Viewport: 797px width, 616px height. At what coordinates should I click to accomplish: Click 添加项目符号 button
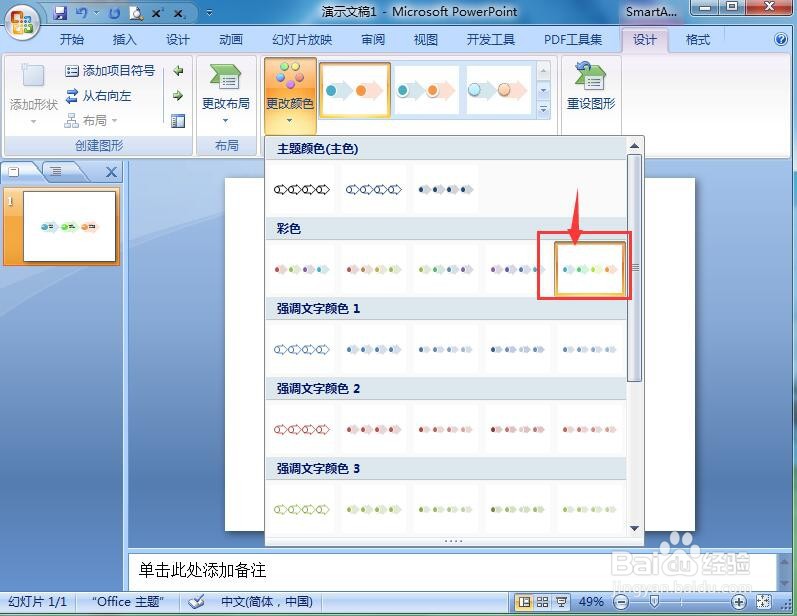pyautogui.click(x=110, y=71)
